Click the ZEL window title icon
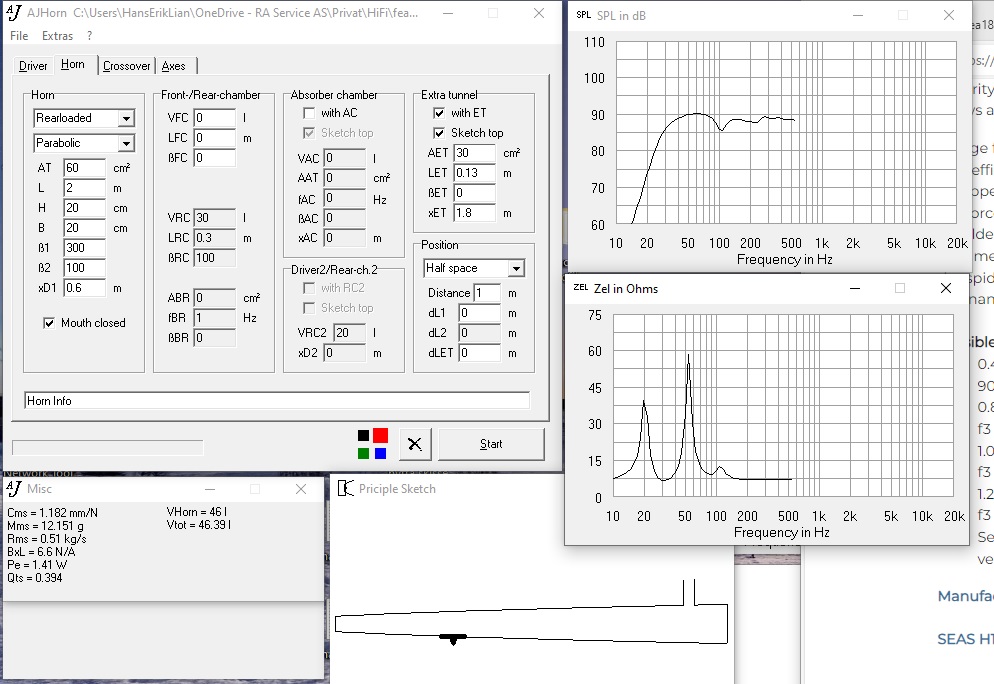This screenshot has height=684, width=994. (581, 288)
